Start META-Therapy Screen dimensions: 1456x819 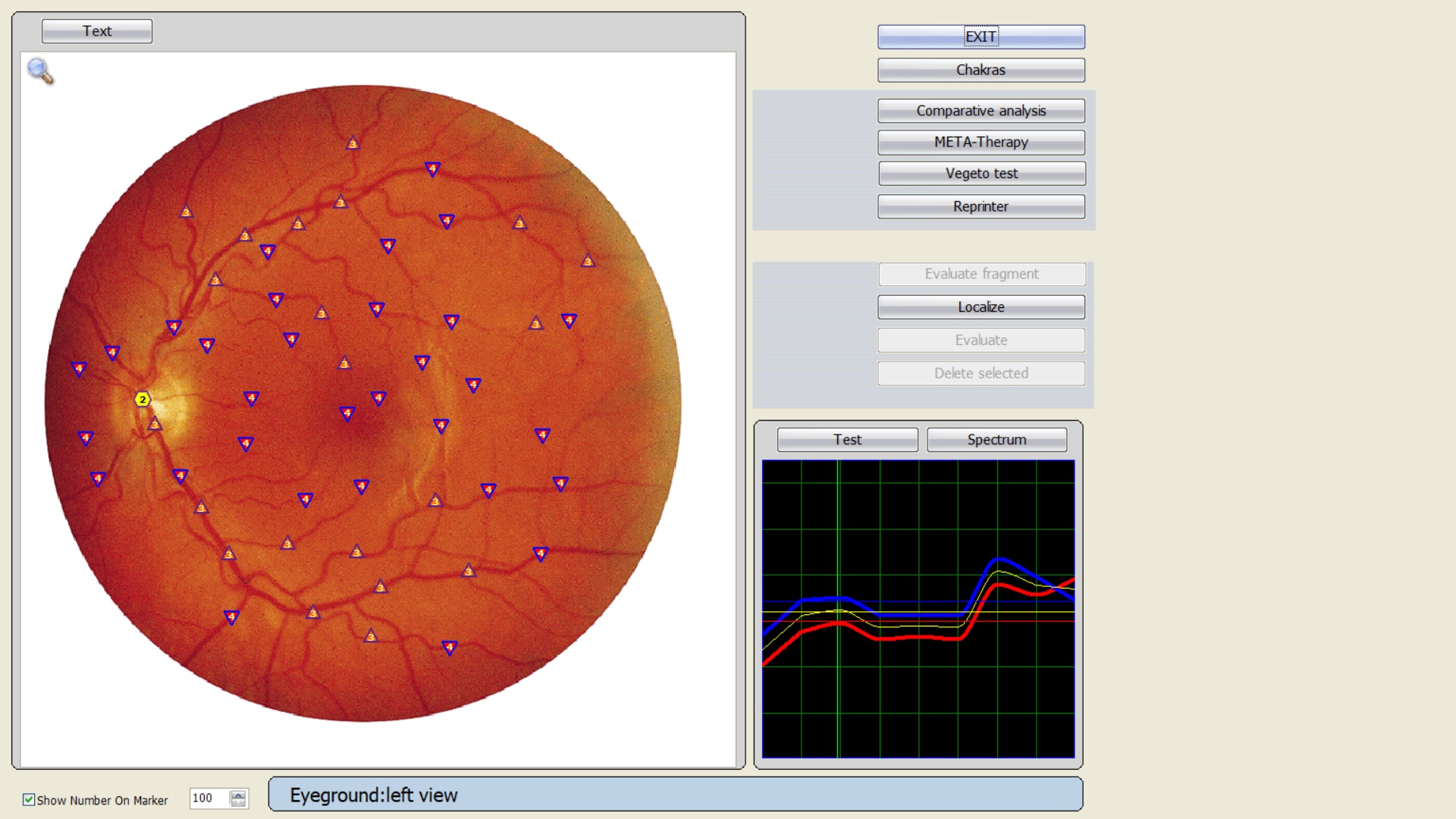981,142
